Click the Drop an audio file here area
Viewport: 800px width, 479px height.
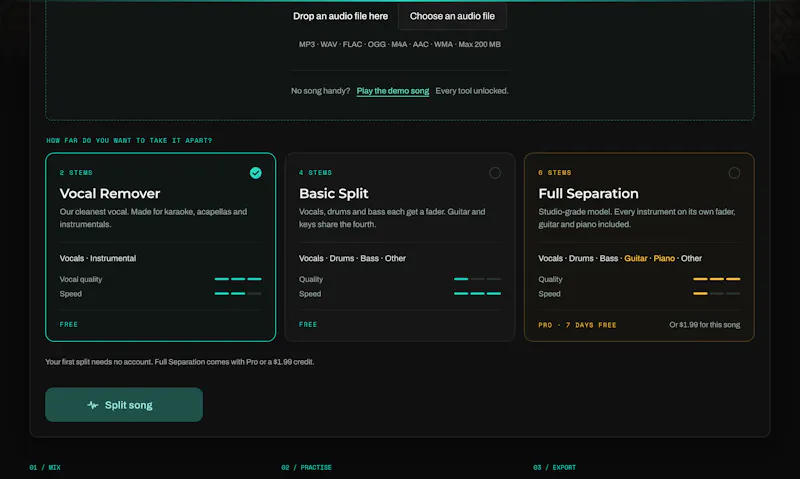(340, 16)
